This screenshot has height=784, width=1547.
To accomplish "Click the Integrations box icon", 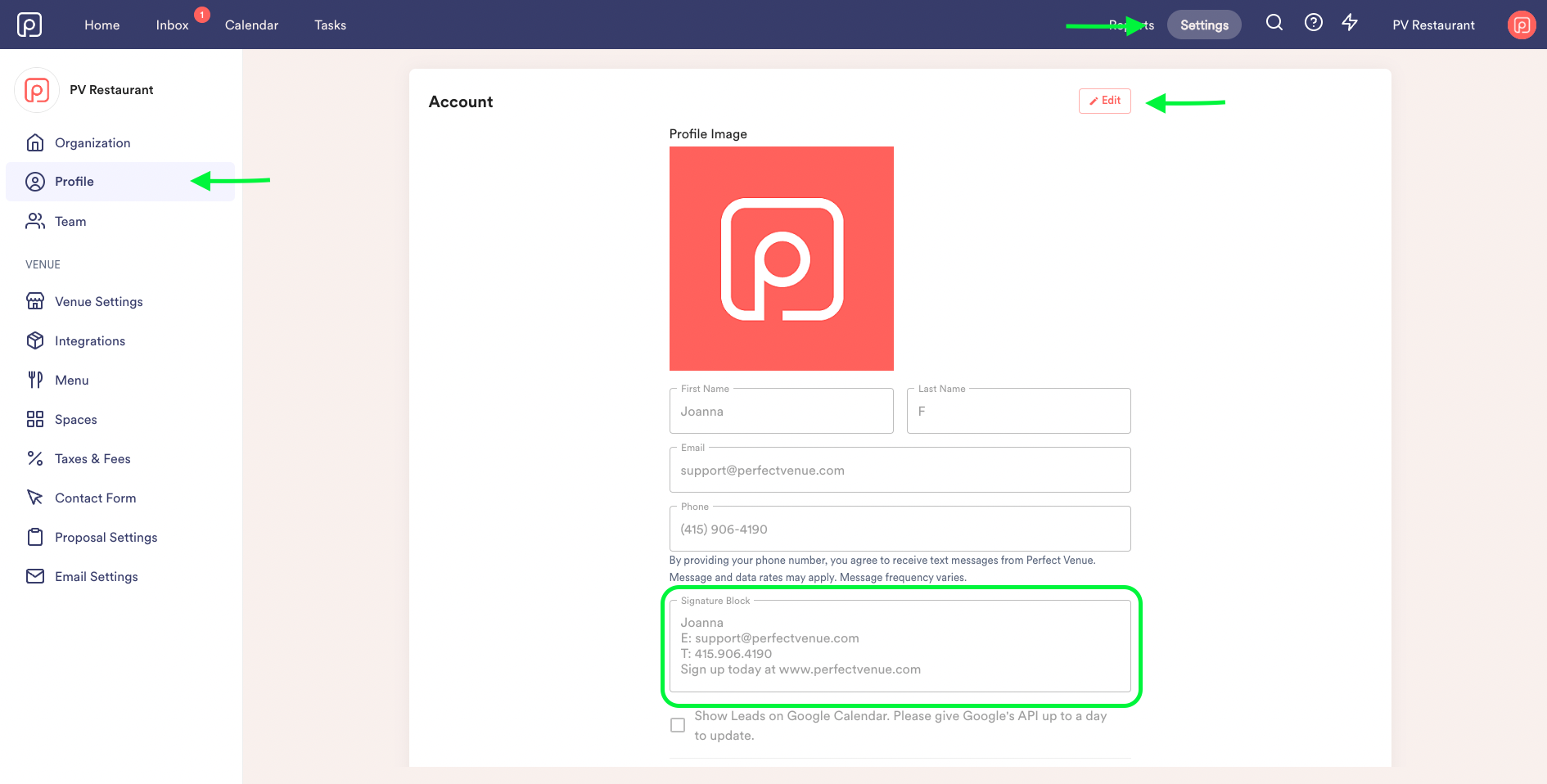I will click(x=36, y=340).
